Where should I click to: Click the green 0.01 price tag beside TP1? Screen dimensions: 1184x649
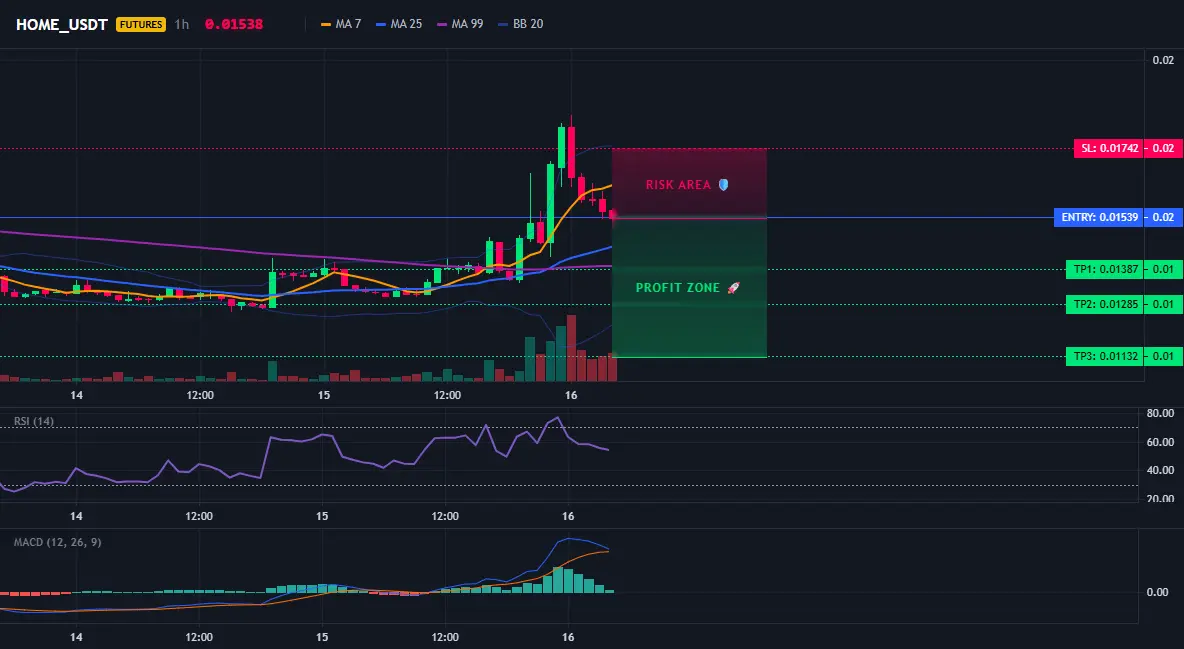click(1164, 269)
